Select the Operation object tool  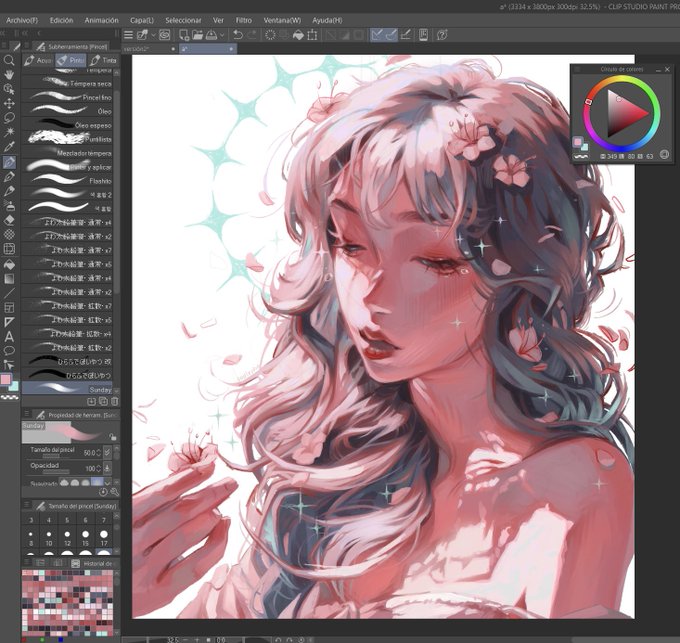coord(9,89)
